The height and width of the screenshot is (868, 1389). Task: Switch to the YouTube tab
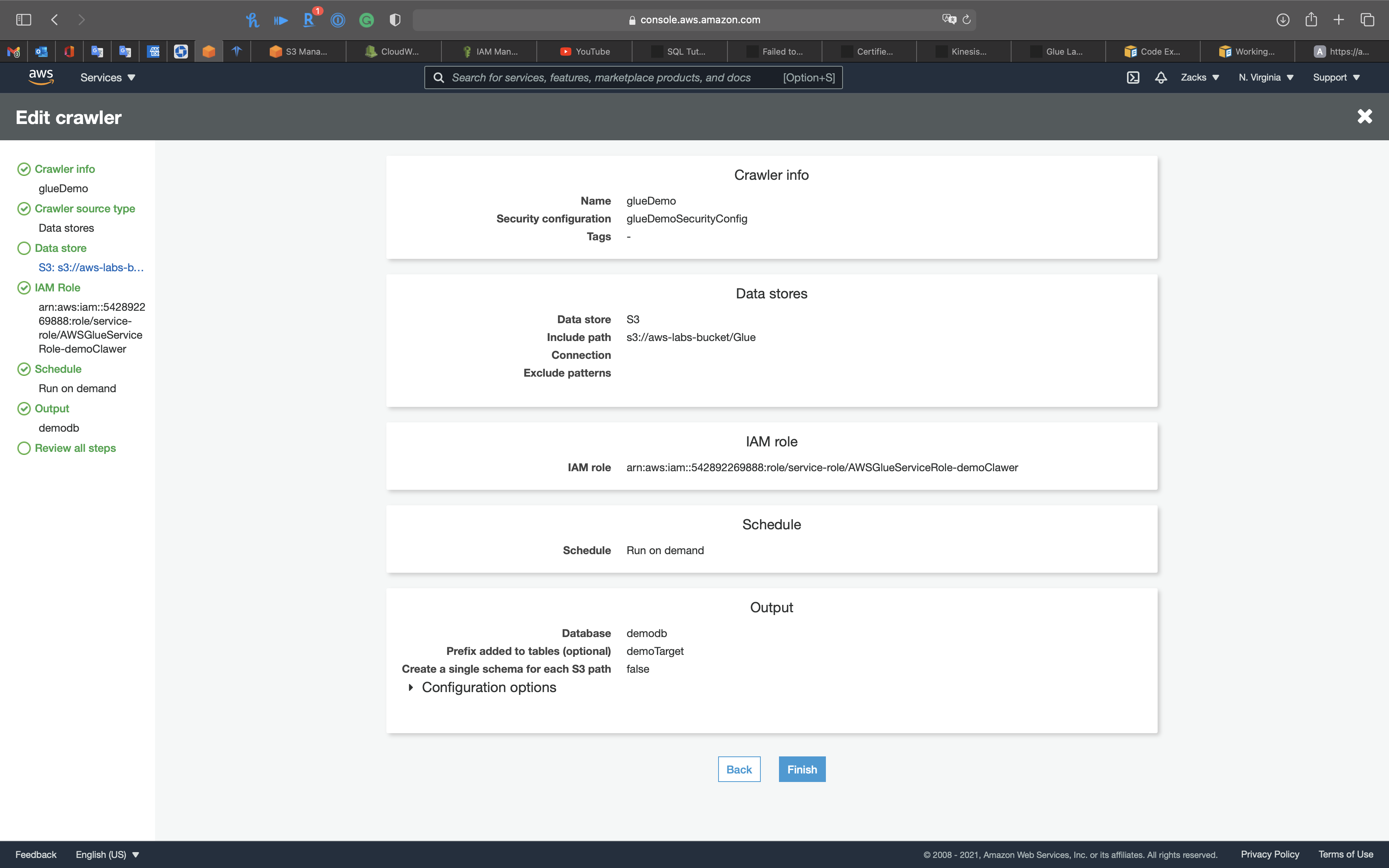(x=585, y=52)
